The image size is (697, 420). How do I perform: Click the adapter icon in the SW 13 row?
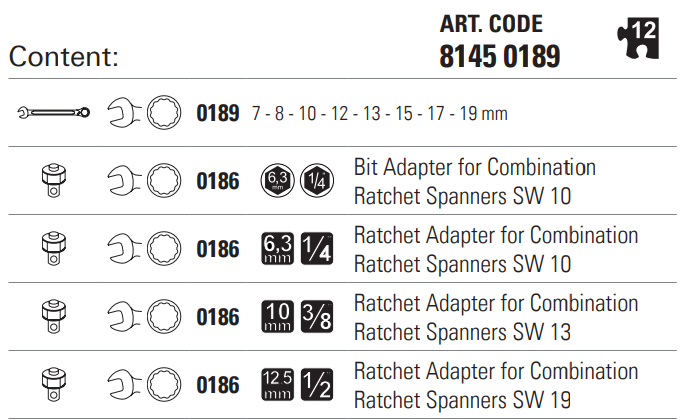(54, 317)
